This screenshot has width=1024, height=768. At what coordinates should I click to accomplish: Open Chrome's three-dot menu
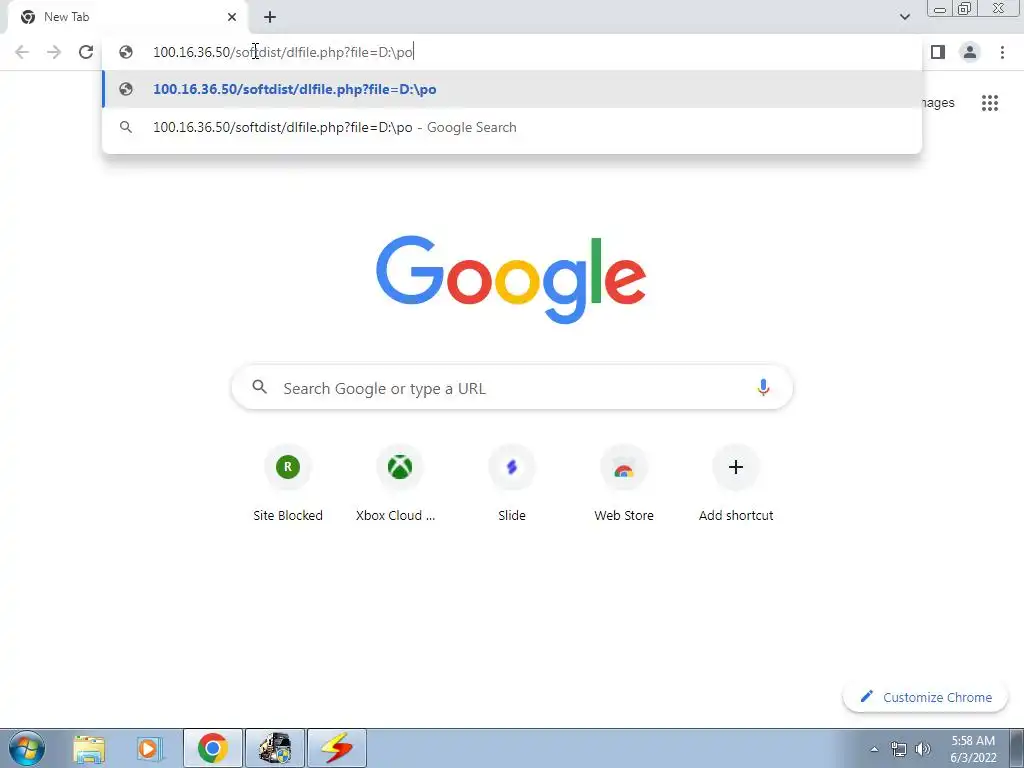1002,52
